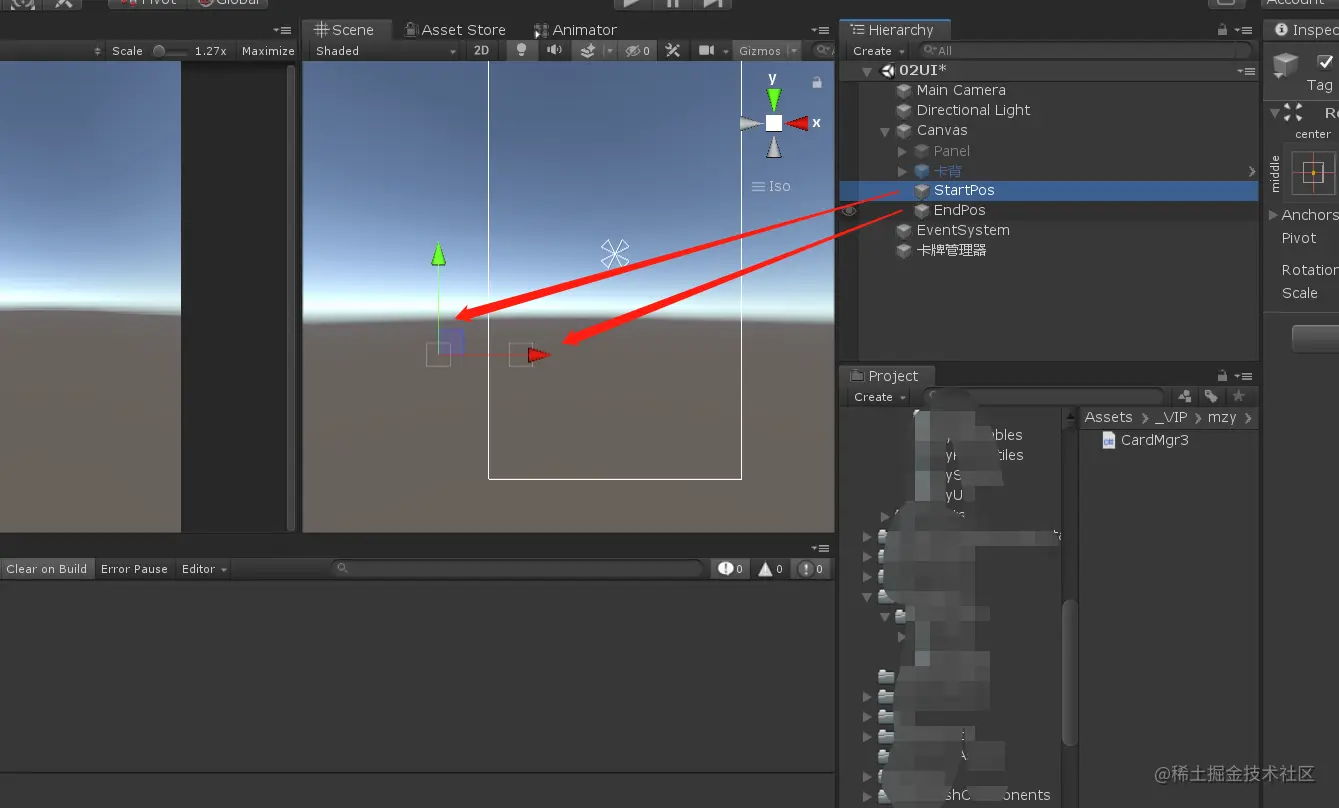Viewport: 1339px width, 808px height.
Task: Click the favorites star icon in Project
Action: click(1238, 397)
